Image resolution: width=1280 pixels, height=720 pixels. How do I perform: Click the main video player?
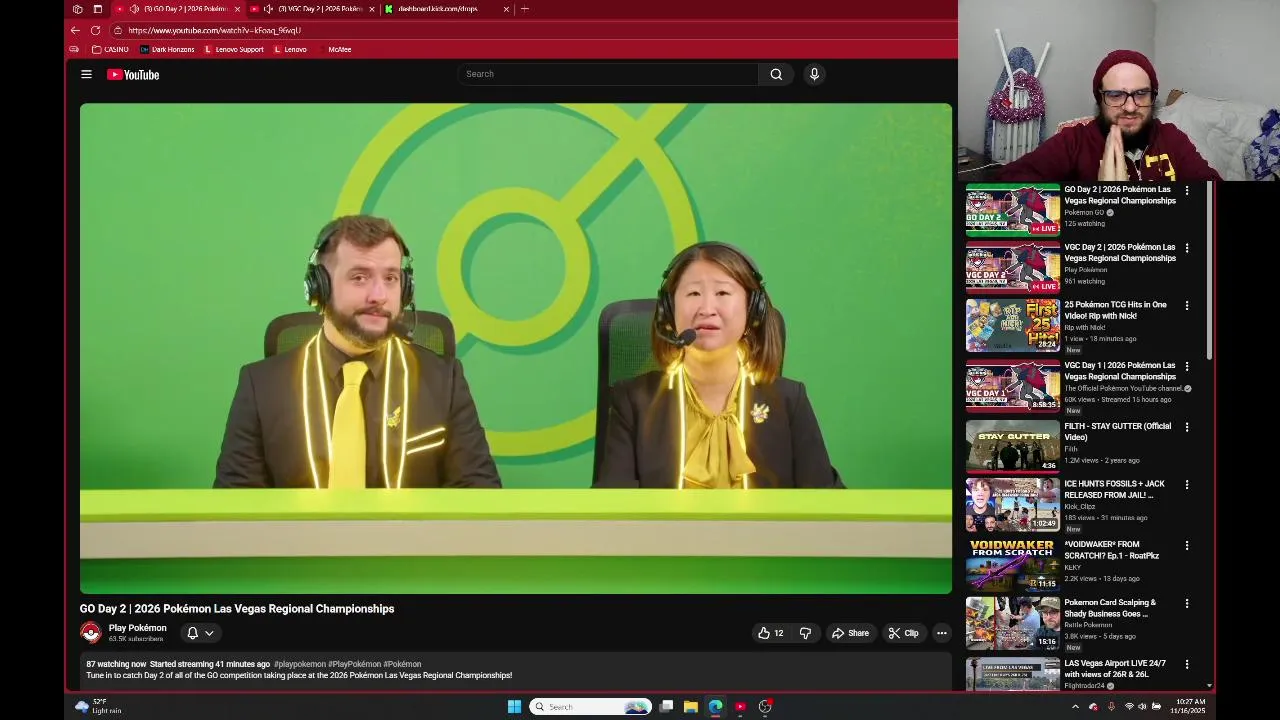tap(516, 349)
